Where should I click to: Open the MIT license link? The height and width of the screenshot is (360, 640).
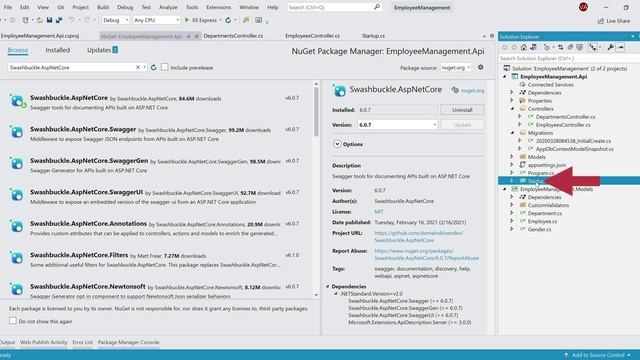click(379, 212)
